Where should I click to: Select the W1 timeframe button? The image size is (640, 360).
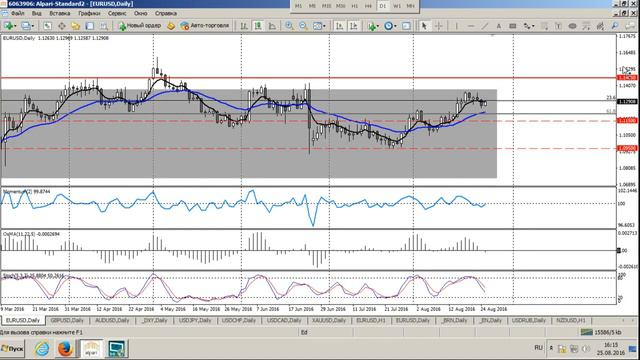coord(397,6)
